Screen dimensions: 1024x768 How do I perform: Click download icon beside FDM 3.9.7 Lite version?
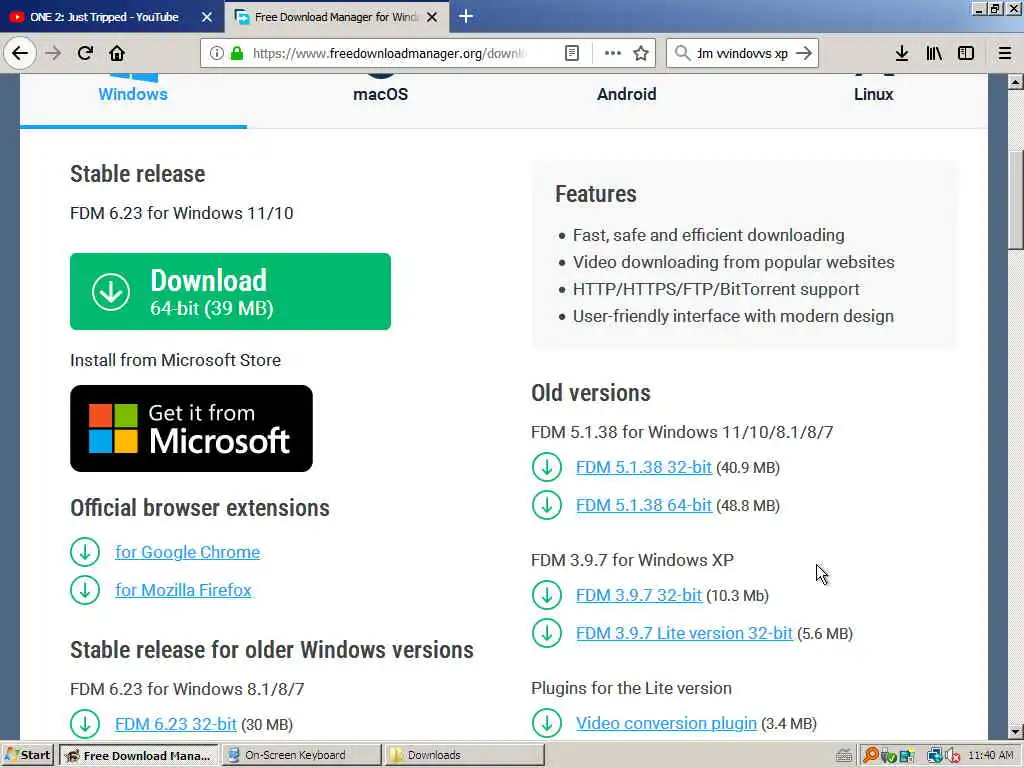(x=547, y=633)
